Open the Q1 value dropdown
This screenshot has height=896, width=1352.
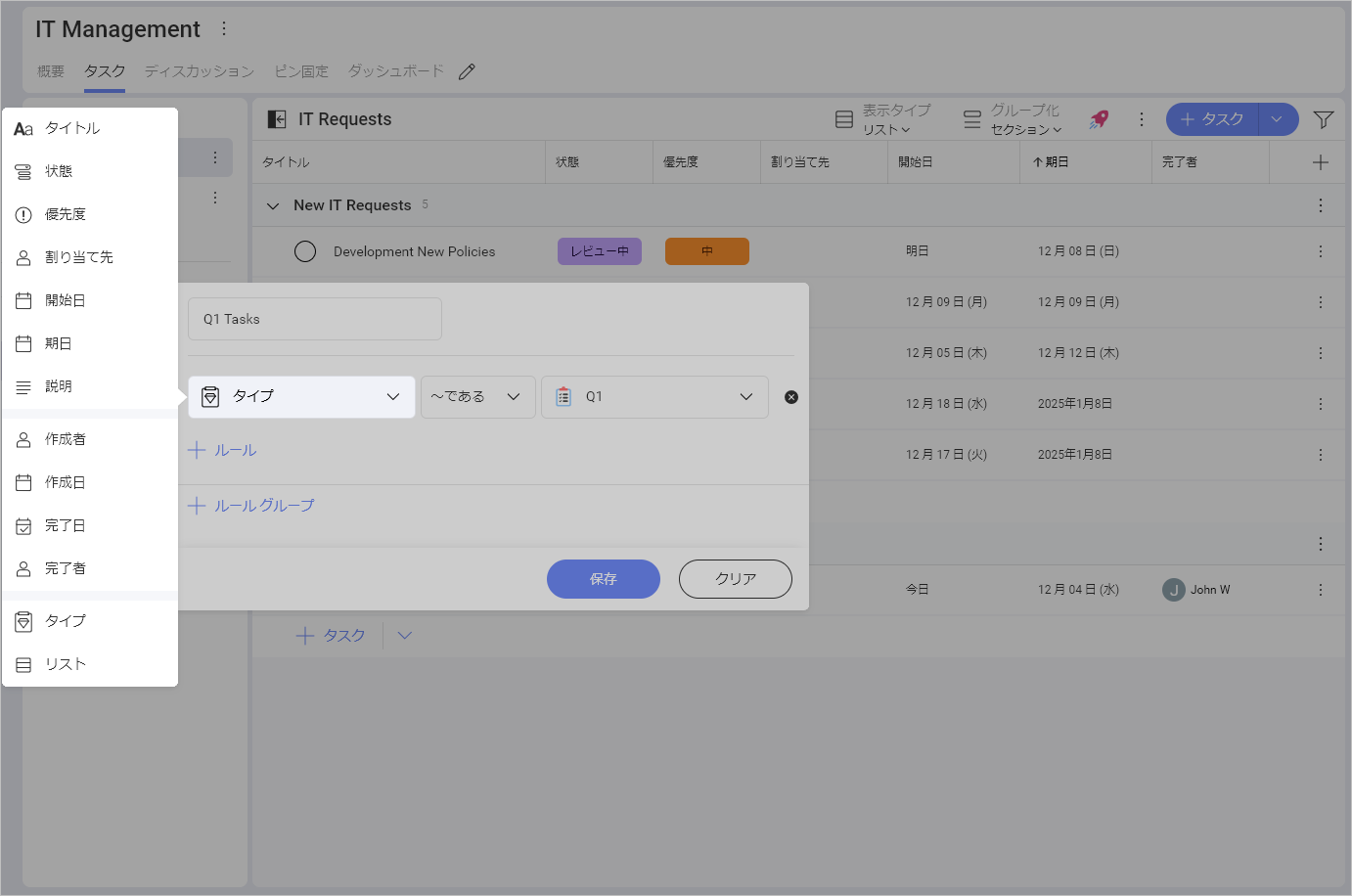click(654, 396)
